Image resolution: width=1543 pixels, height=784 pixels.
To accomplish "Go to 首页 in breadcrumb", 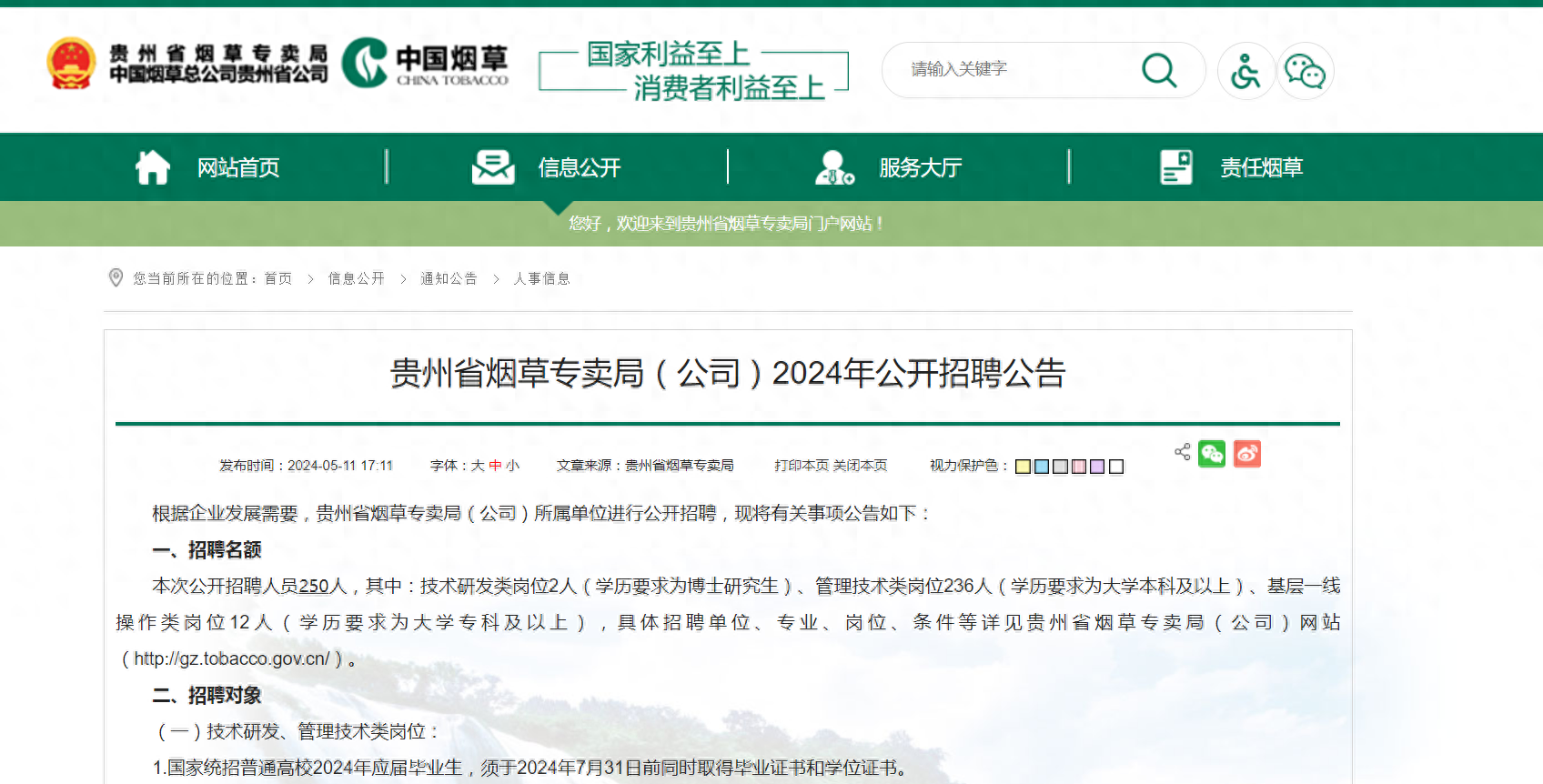I will (x=278, y=278).
